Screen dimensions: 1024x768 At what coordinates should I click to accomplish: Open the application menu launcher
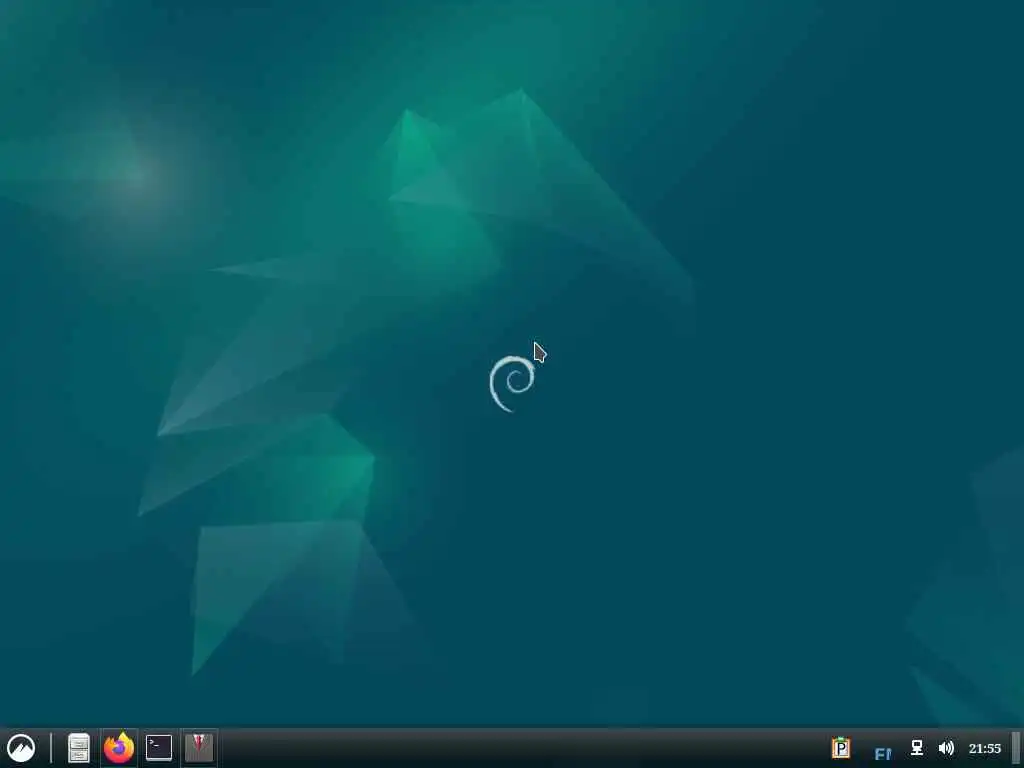click(x=21, y=748)
